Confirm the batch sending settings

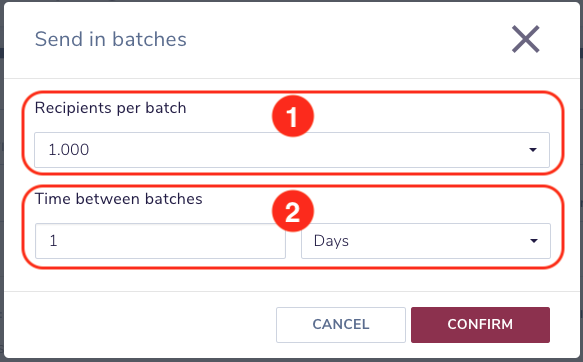480,324
